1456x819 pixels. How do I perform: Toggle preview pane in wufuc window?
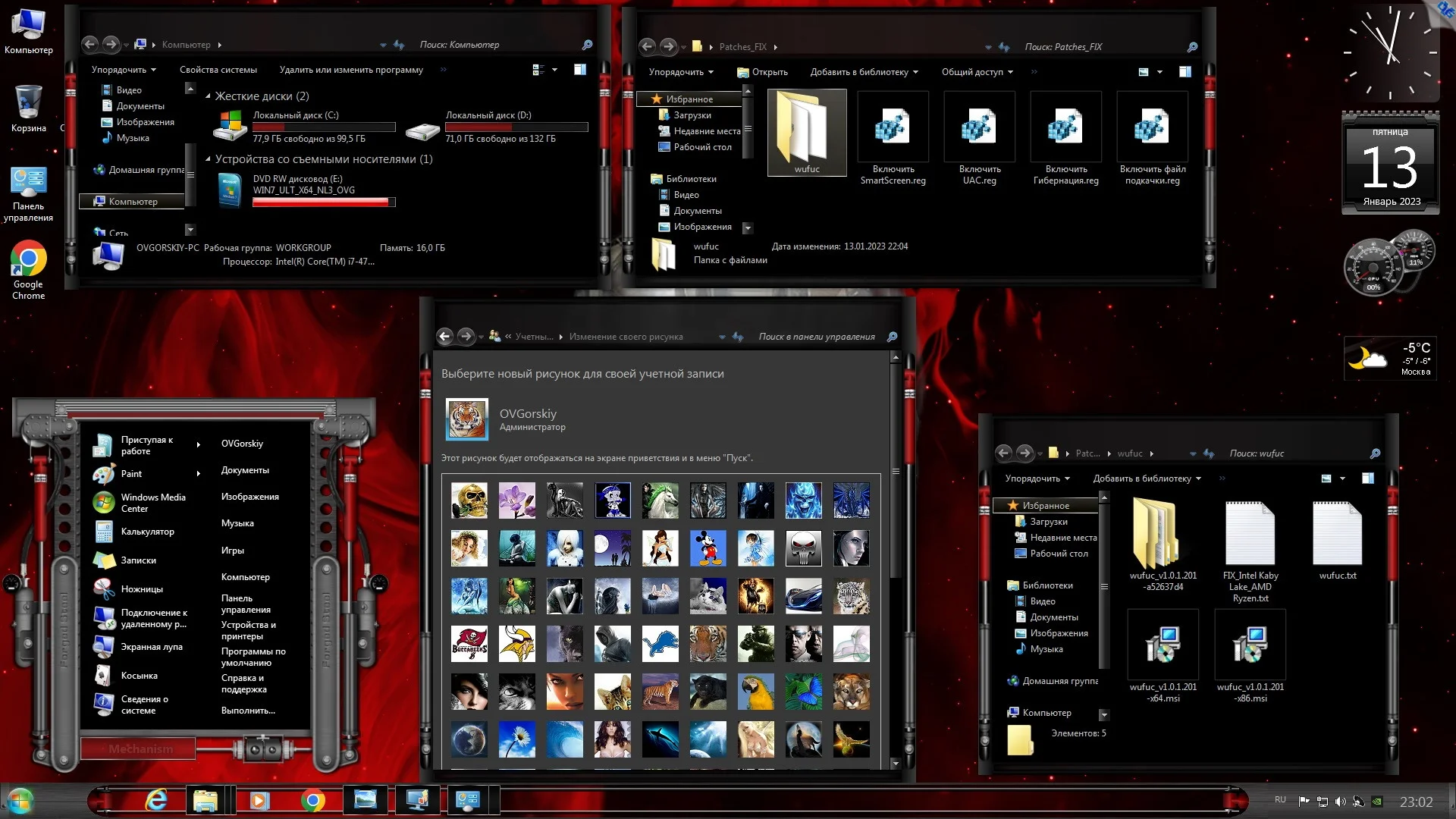tap(1368, 479)
